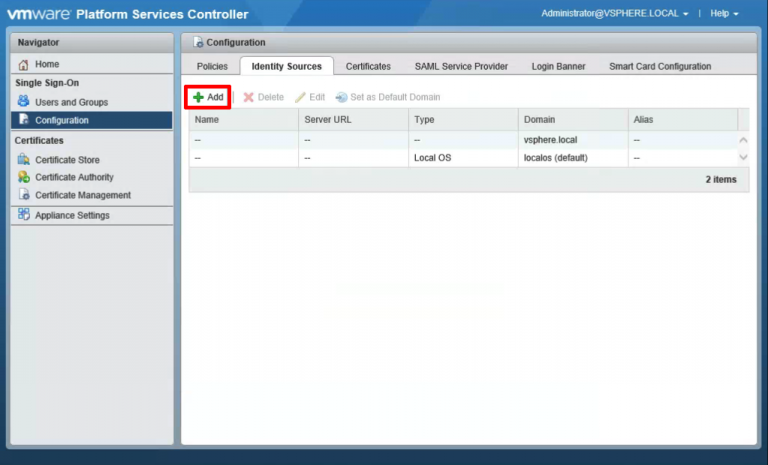Click the pencil Edit icon
Screen dimensions: 768x465
point(300,98)
